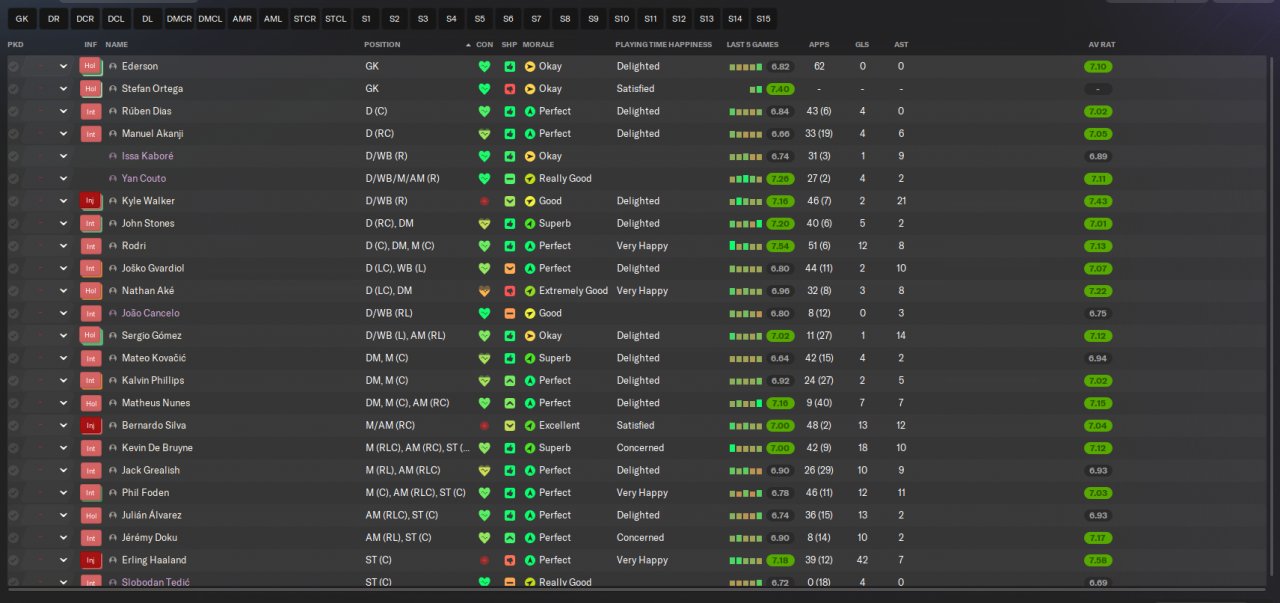Toggle the picked checkbox for Erling Haaland
This screenshot has width=1280, height=603.
[13, 560]
